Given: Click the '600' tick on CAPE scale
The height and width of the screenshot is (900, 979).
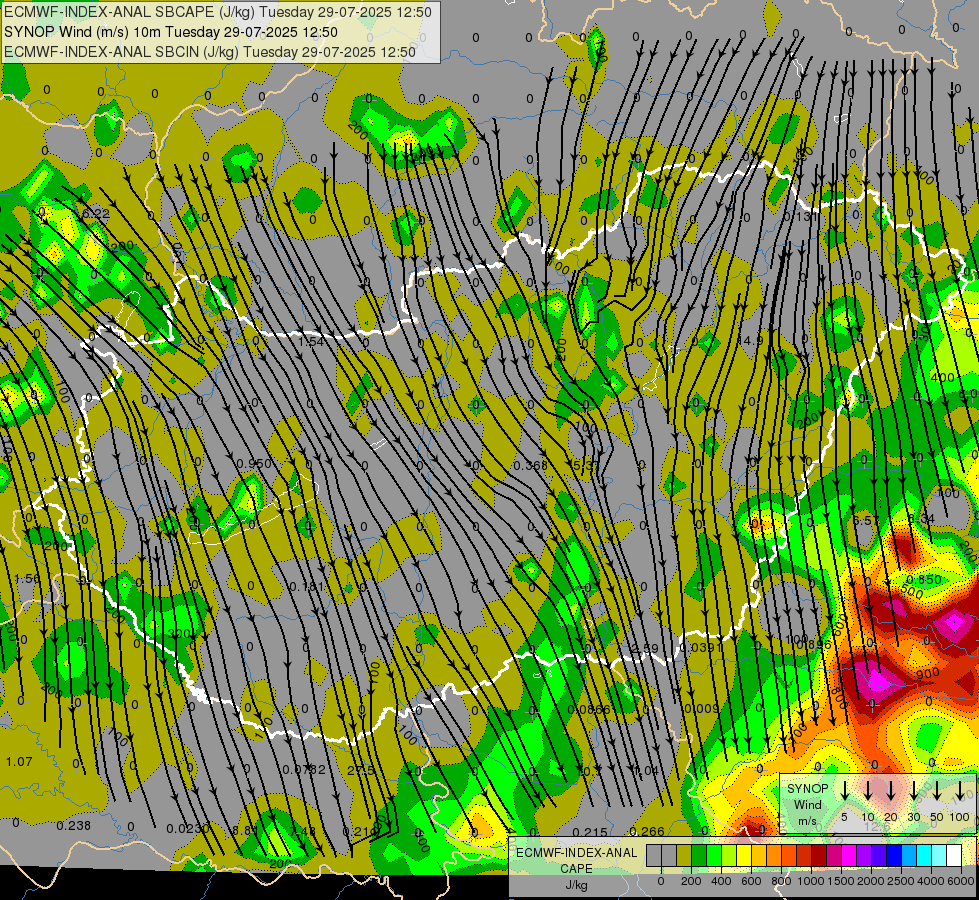Looking at the screenshot, I should (x=751, y=881).
